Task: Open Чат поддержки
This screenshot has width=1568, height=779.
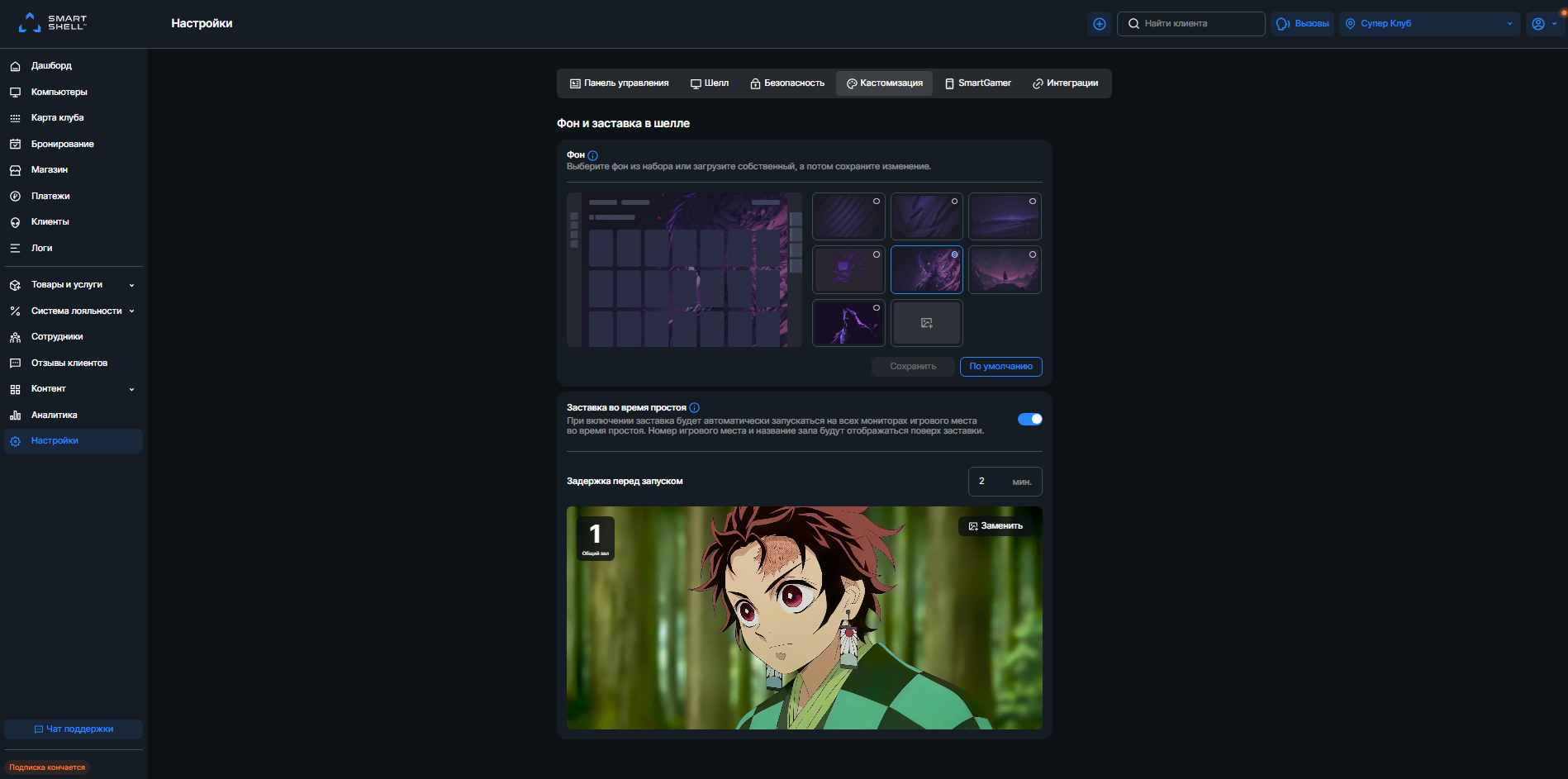Action: [74, 729]
